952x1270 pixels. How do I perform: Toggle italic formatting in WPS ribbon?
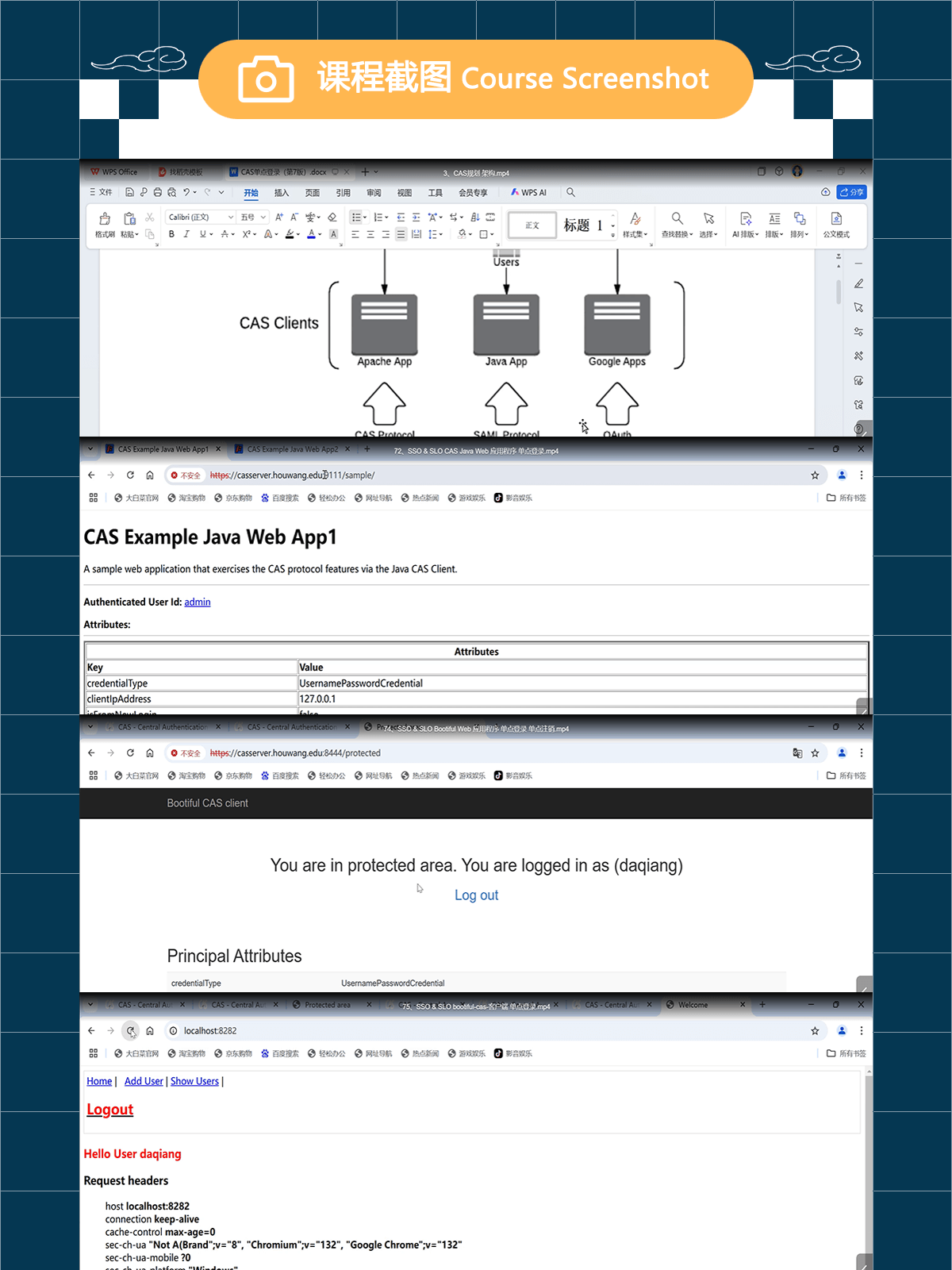[186, 234]
